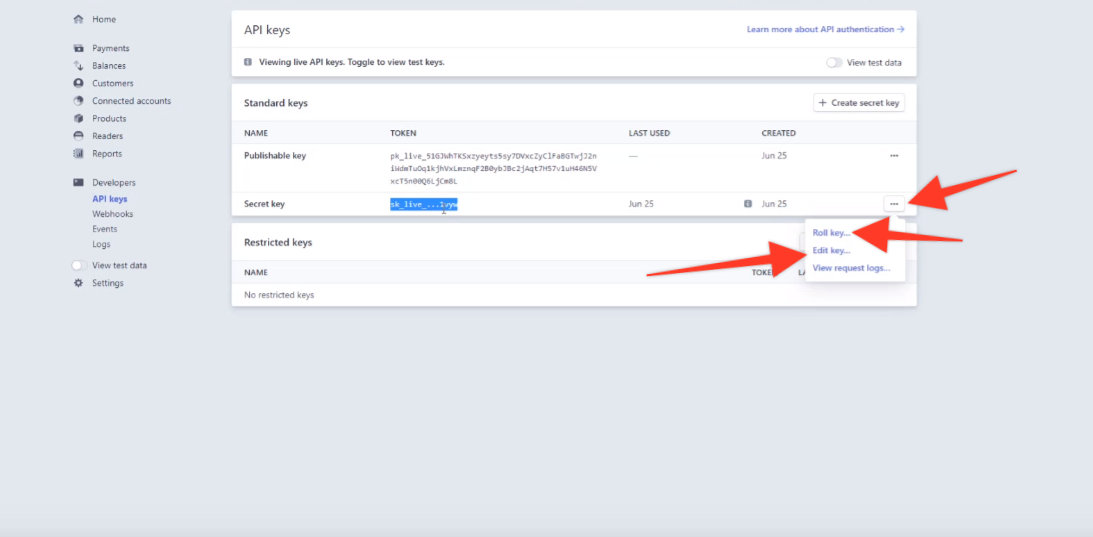Click the Publishable key name cell

coord(275,156)
